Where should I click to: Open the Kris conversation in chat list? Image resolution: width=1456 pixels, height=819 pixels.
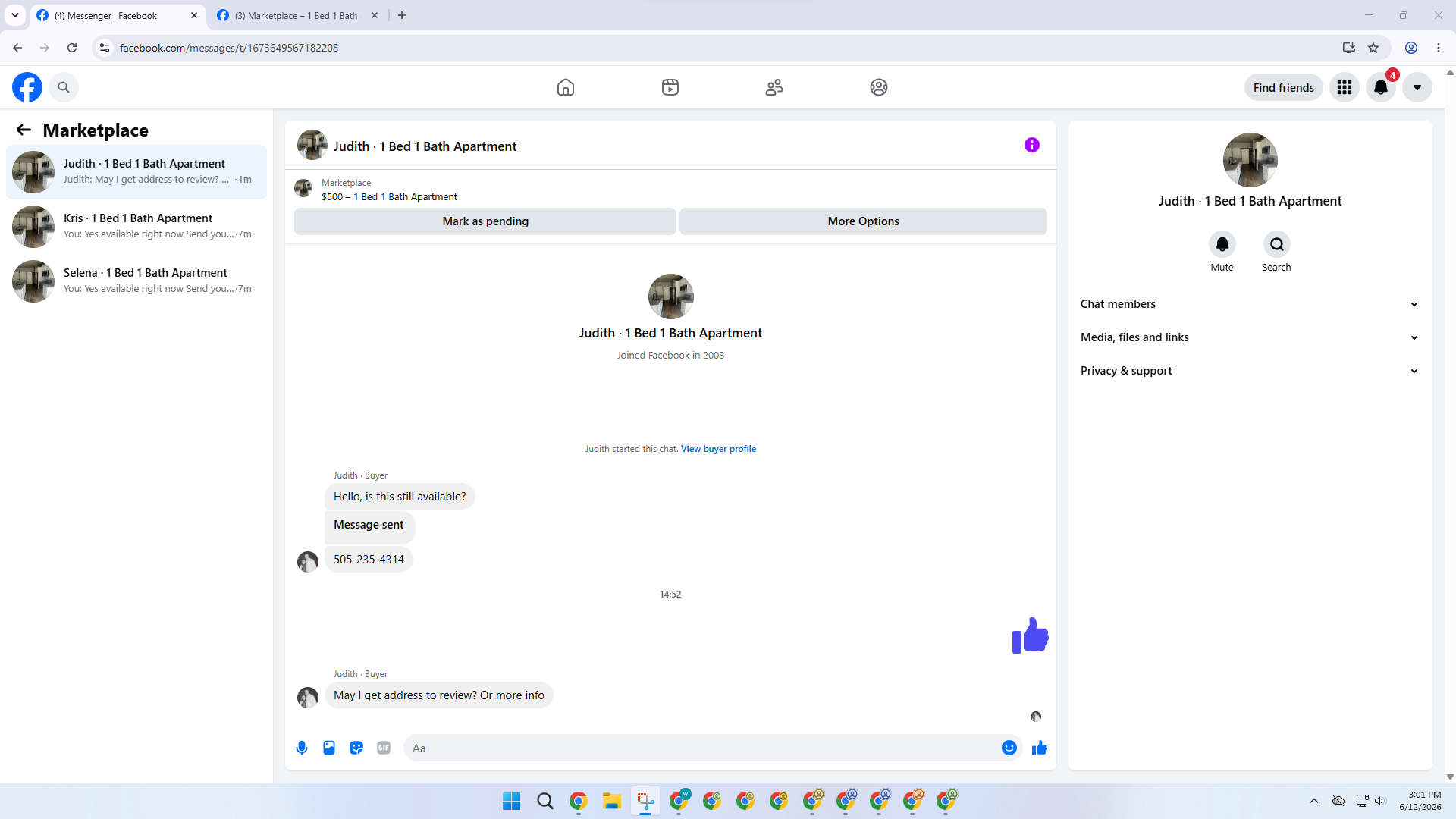(136, 227)
